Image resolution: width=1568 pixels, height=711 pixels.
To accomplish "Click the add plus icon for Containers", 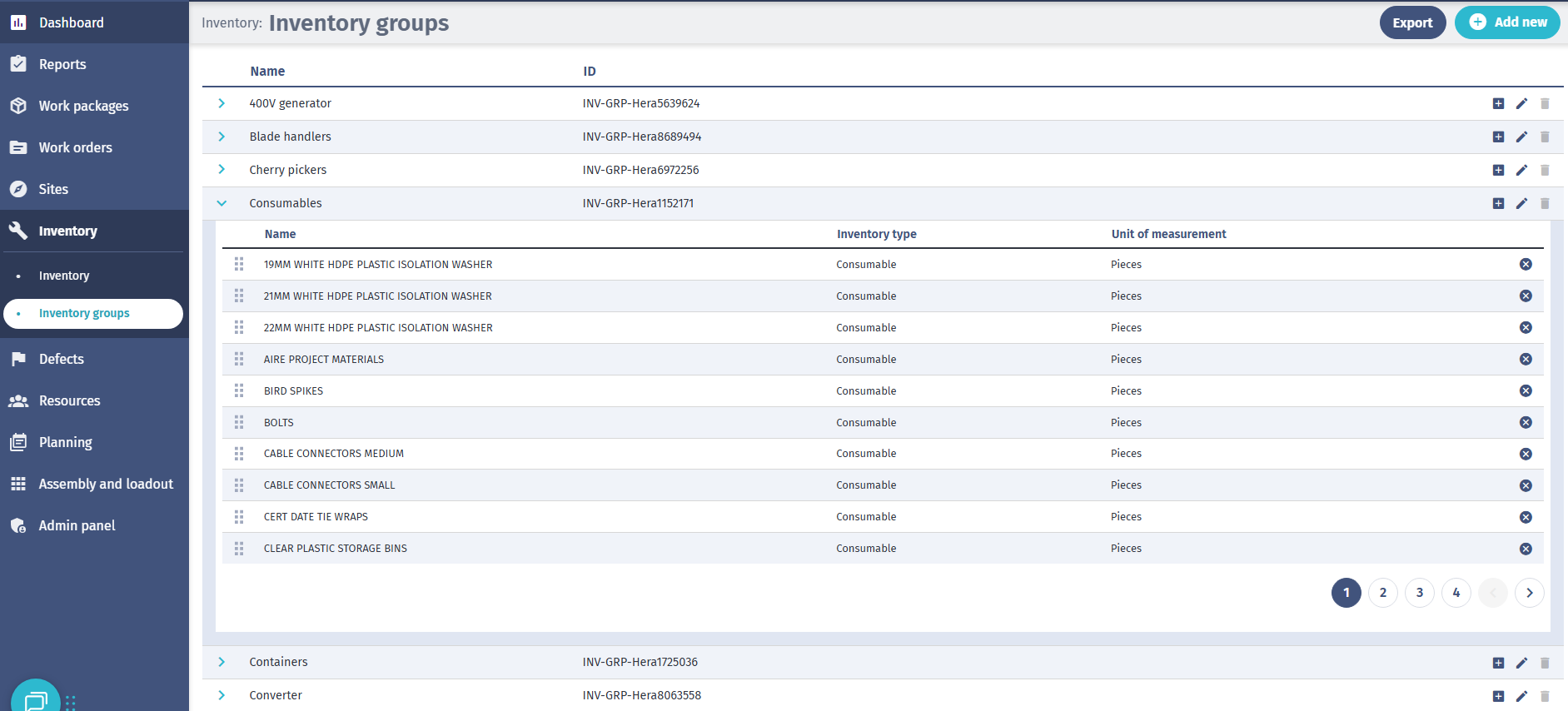I will tap(1498, 663).
